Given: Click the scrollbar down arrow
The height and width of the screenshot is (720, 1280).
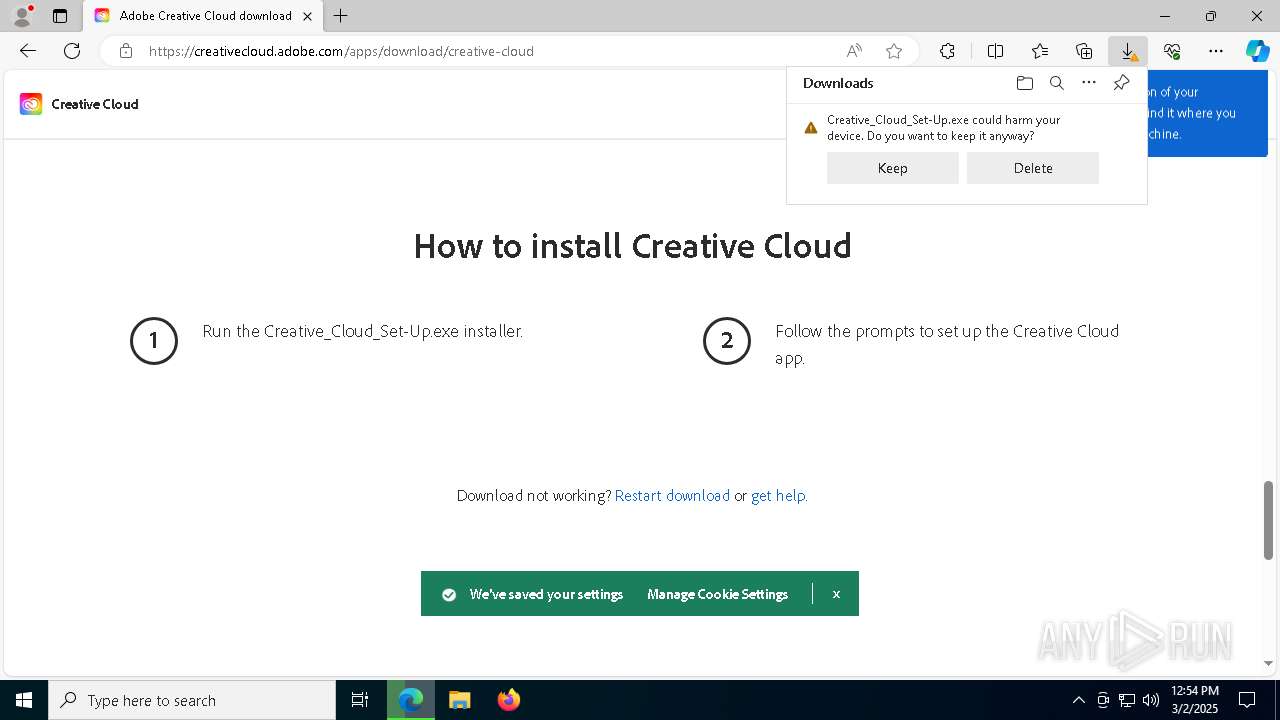Looking at the screenshot, I should [x=1268, y=663].
